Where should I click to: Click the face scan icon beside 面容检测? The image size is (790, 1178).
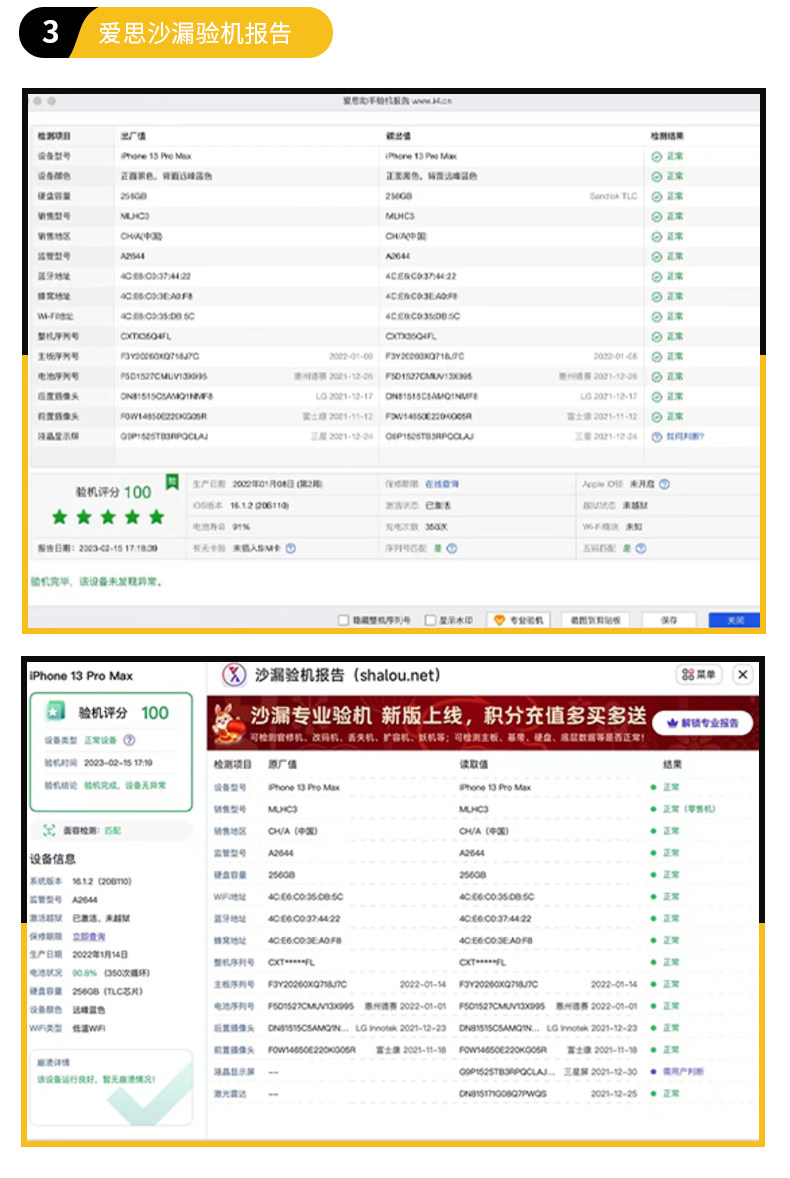[x=50, y=830]
